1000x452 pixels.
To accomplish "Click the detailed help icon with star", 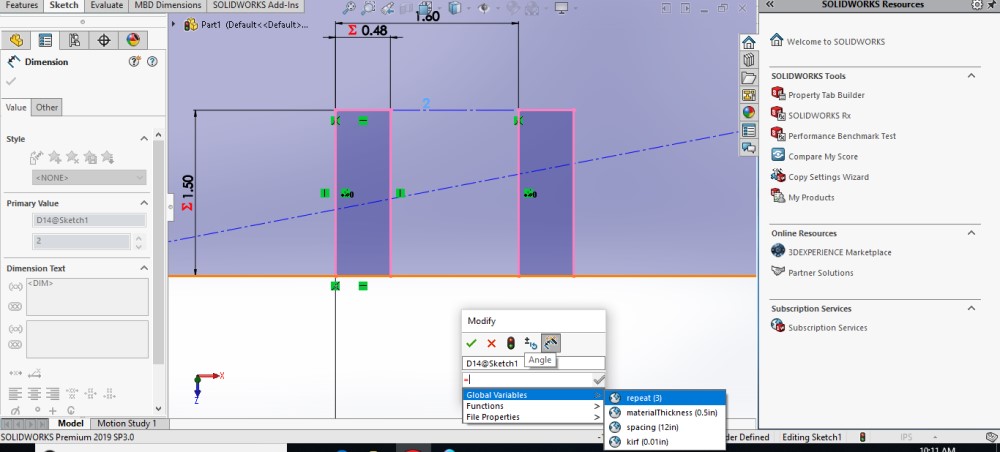I will [x=135, y=62].
